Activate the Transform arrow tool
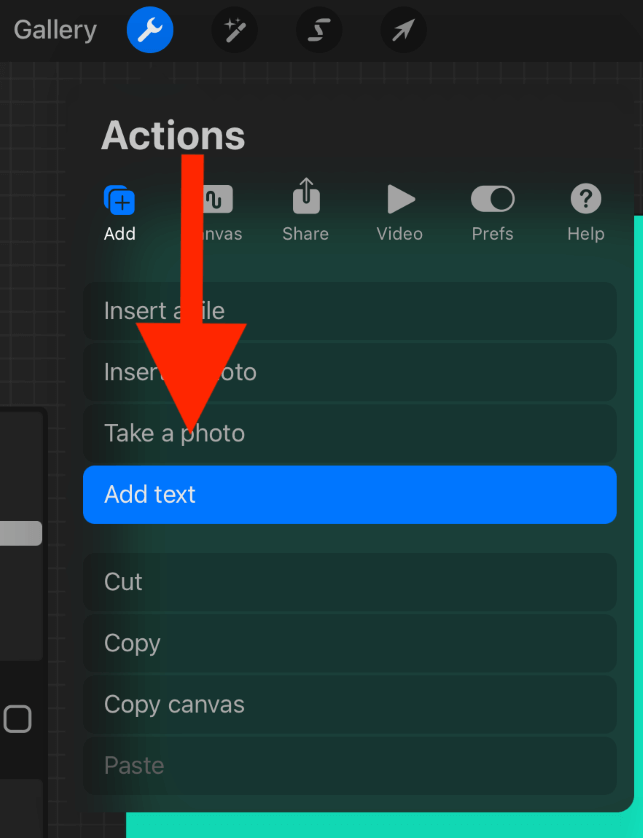This screenshot has height=838, width=643. coord(403,31)
